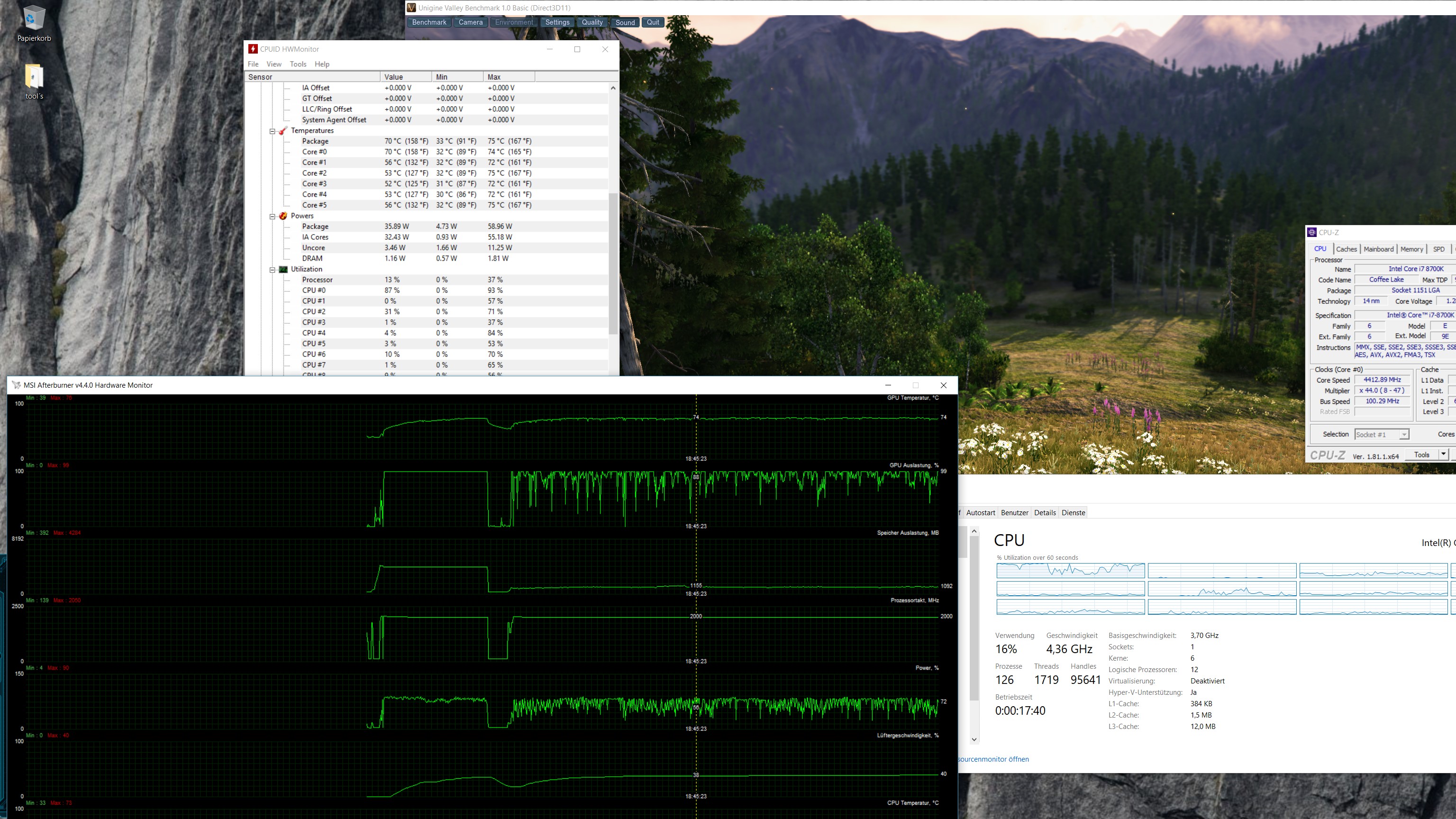Switch to the Mainboard tab in CPU-Z
The width and height of the screenshot is (1456, 819).
(x=1378, y=249)
